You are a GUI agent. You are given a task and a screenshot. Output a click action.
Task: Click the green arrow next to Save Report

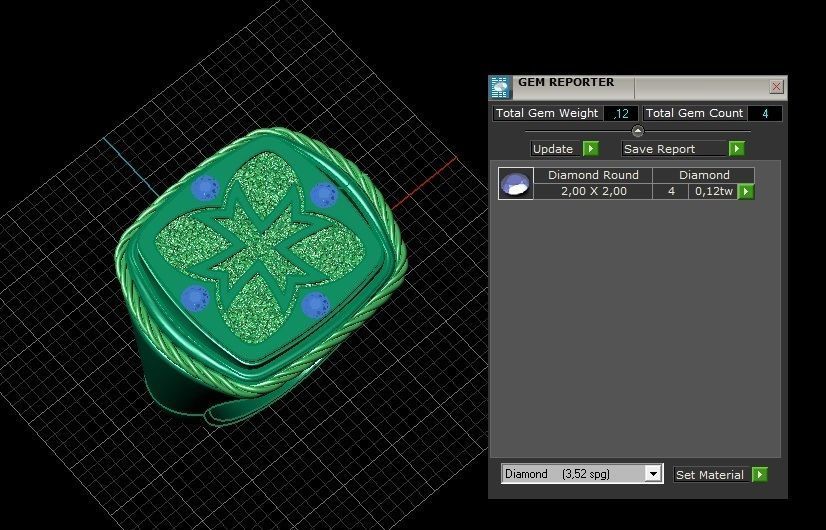point(736,149)
